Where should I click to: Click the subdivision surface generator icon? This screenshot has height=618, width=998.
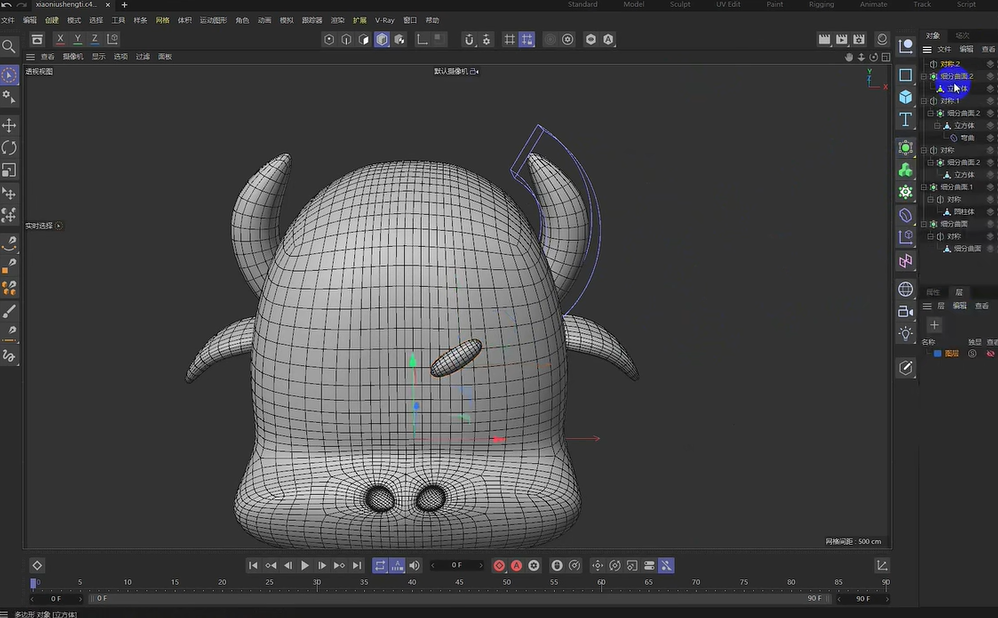[906, 148]
